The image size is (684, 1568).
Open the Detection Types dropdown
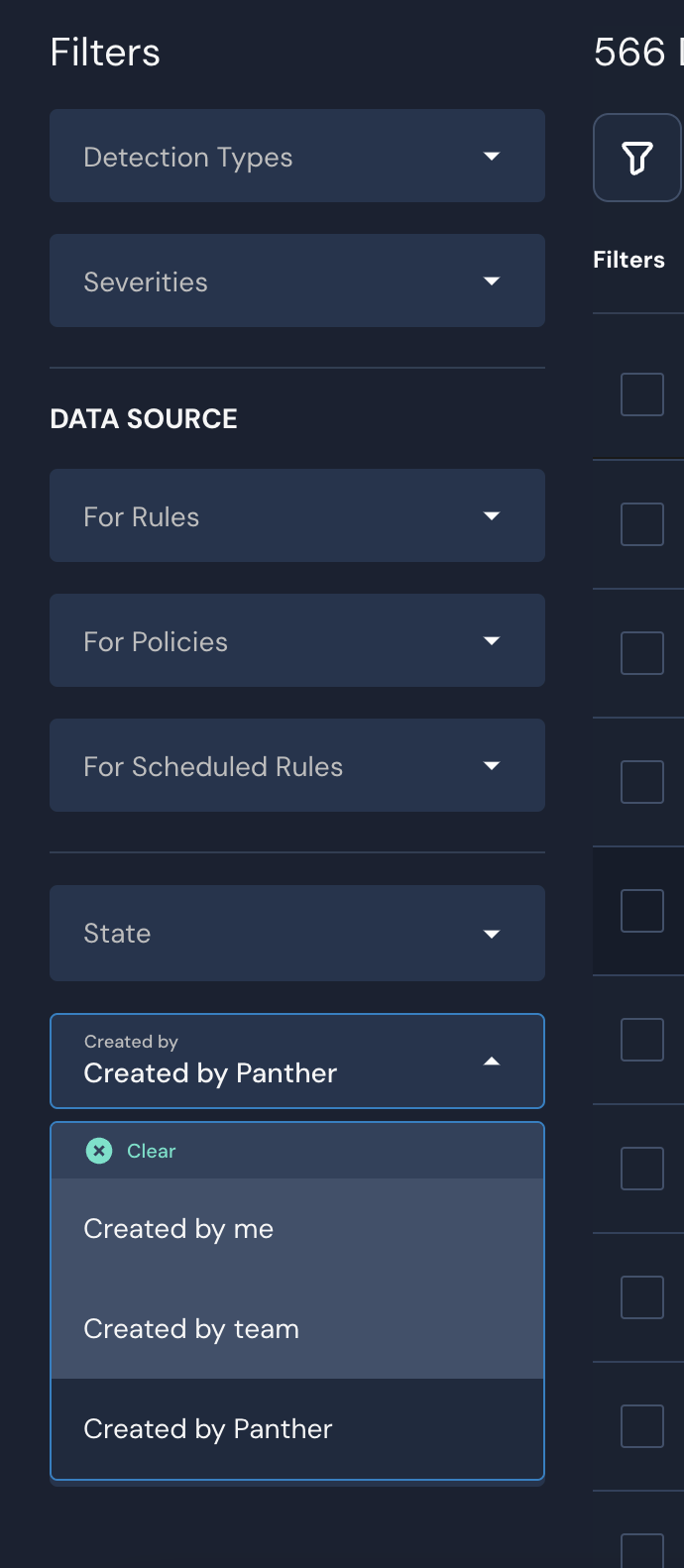[297, 156]
